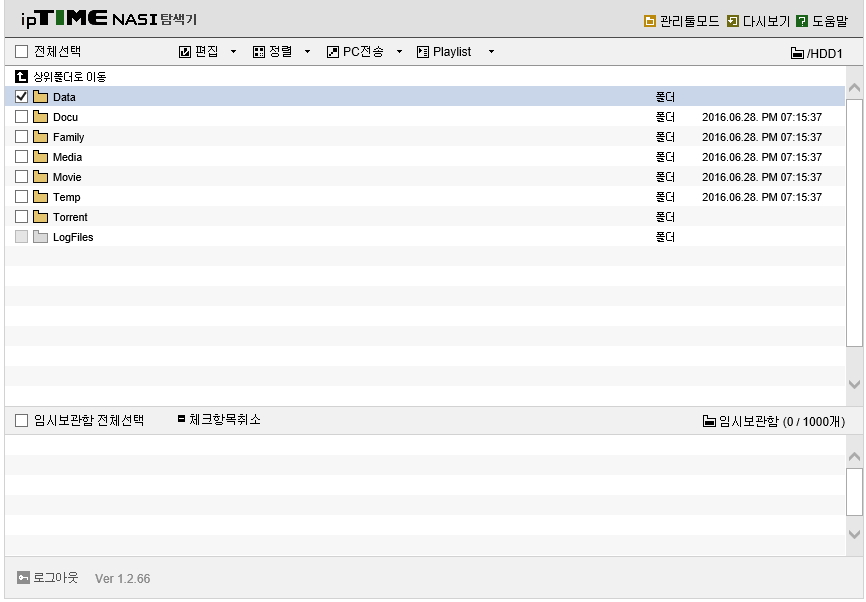Click the 도움말 link text

click(x=830, y=21)
